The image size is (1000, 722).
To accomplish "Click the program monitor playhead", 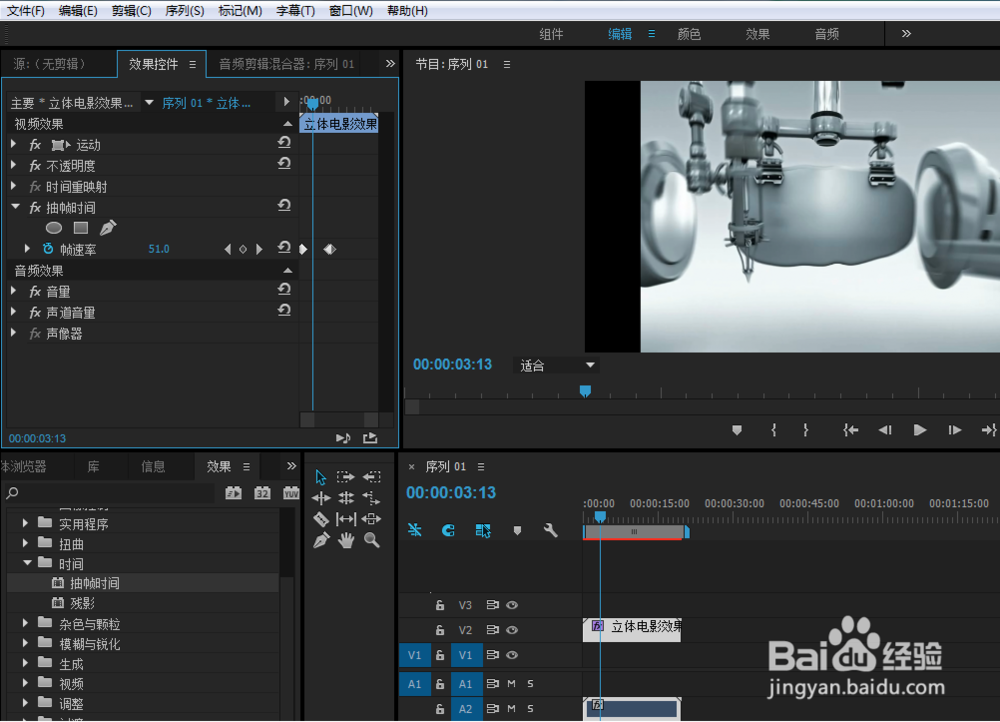I will tap(585, 390).
